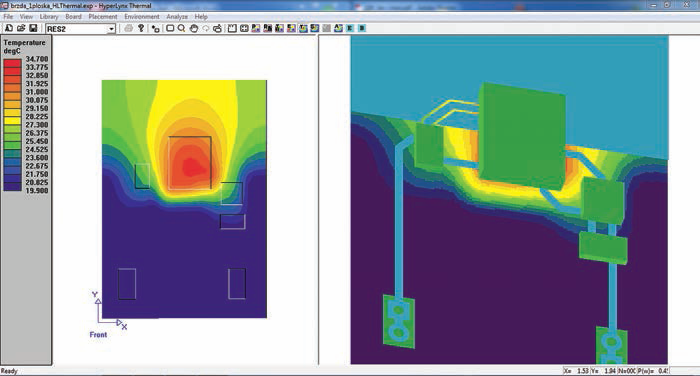Click the New file icon
Screen dimensions: 700x376
click(9, 28)
